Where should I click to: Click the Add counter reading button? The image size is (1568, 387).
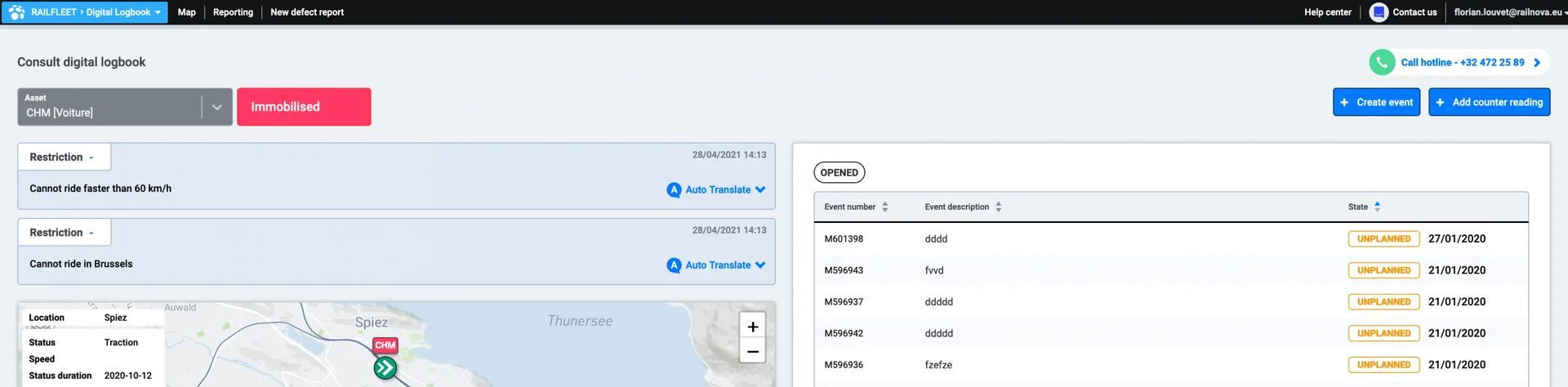(1489, 102)
